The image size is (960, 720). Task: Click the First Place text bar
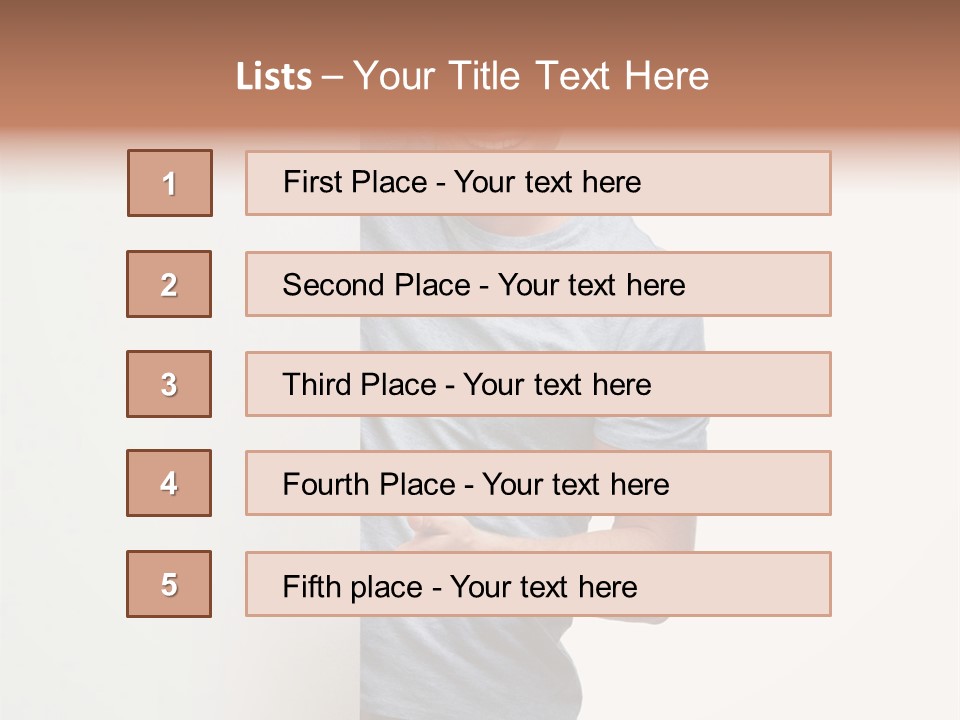(x=538, y=183)
